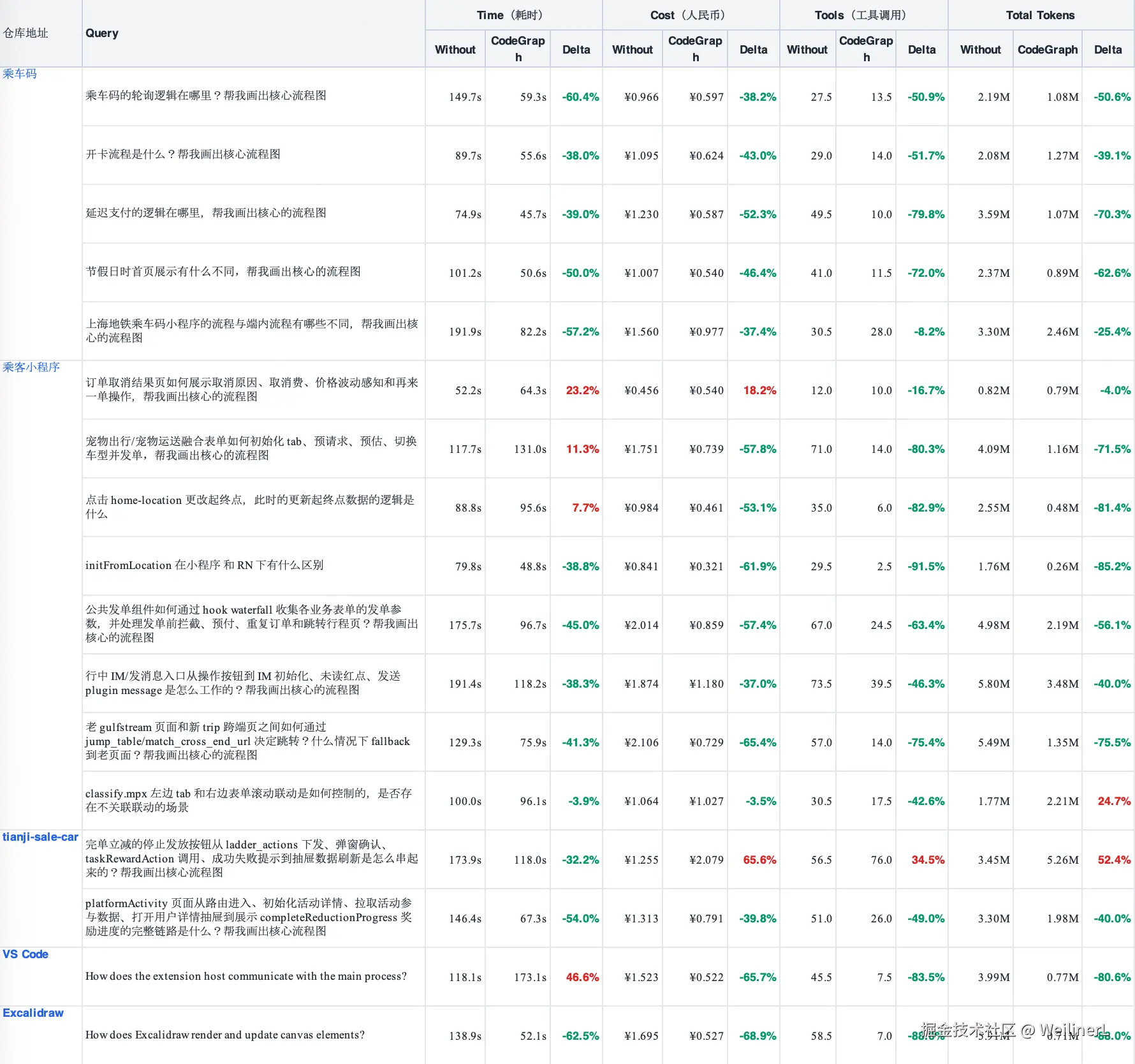Select query about 行中 IM/发消息入口

[243, 683]
